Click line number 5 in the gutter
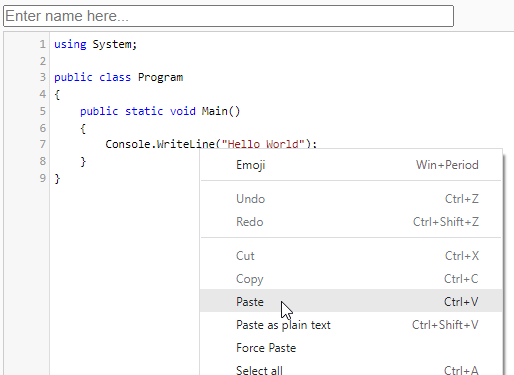The height and width of the screenshot is (375, 514). point(42,111)
